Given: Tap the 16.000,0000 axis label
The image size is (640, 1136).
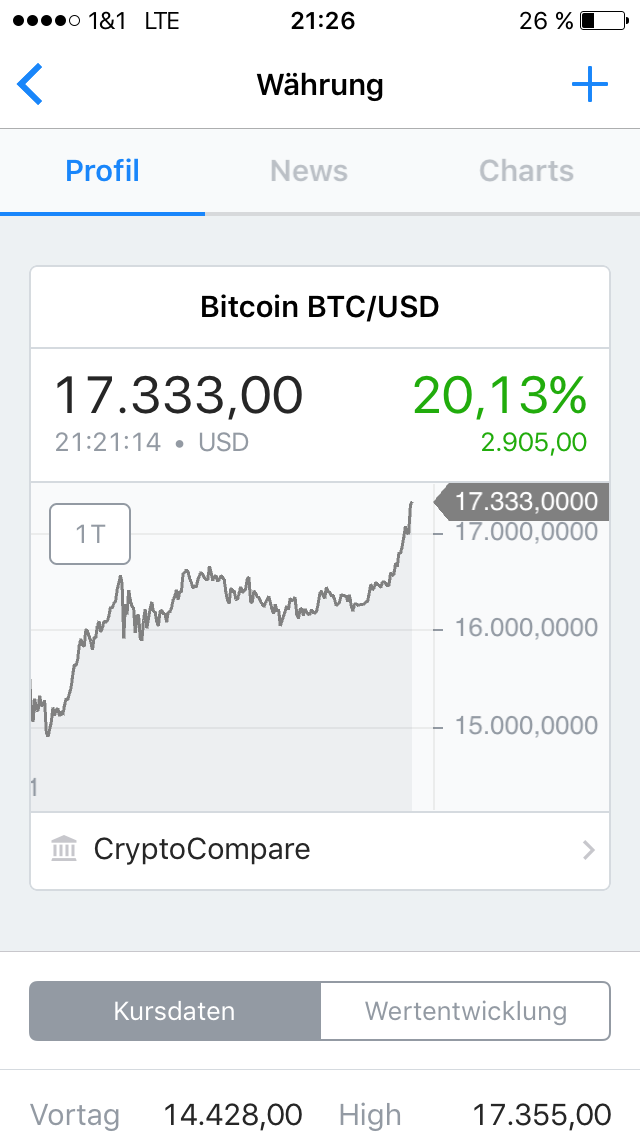Looking at the screenshot, I should pyautogui.click(x=526, y=627).
